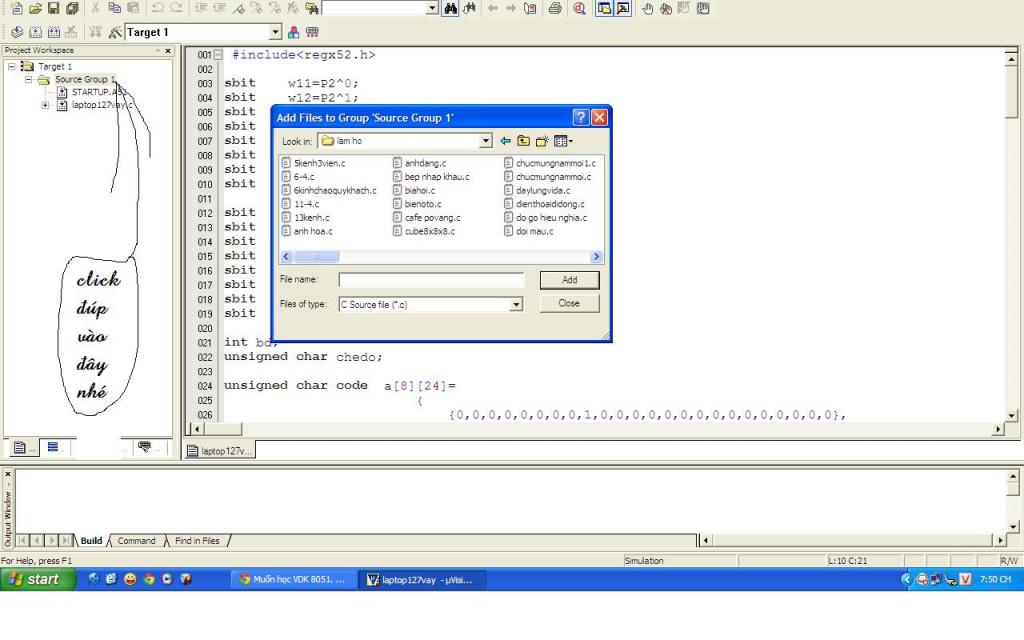Viewport: 1024px width, 640px height.
Task: Go up one folder level in dialog
Action: point(523,141)
